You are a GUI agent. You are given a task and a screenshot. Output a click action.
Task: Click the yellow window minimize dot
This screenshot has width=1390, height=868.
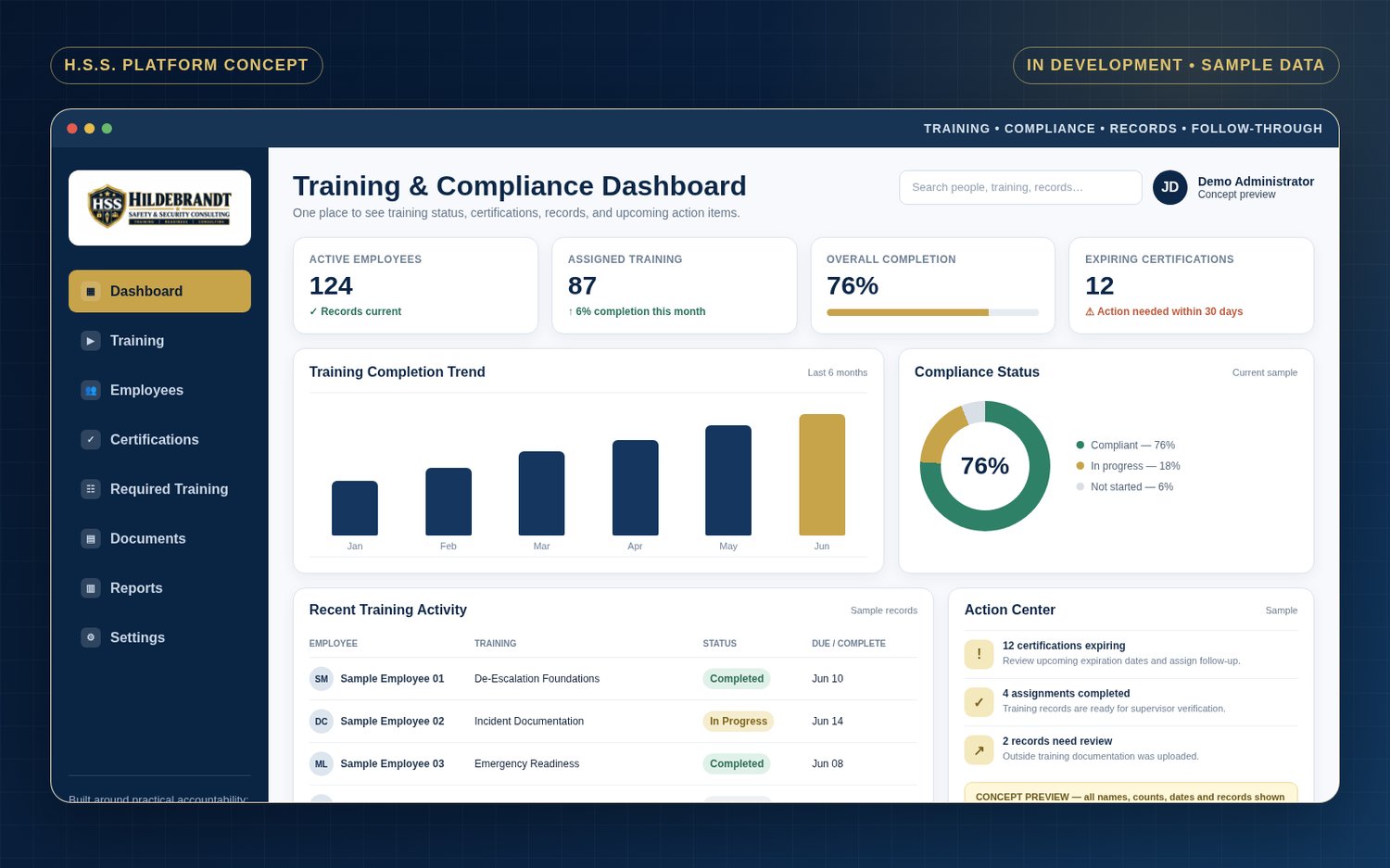click(90, 129)
